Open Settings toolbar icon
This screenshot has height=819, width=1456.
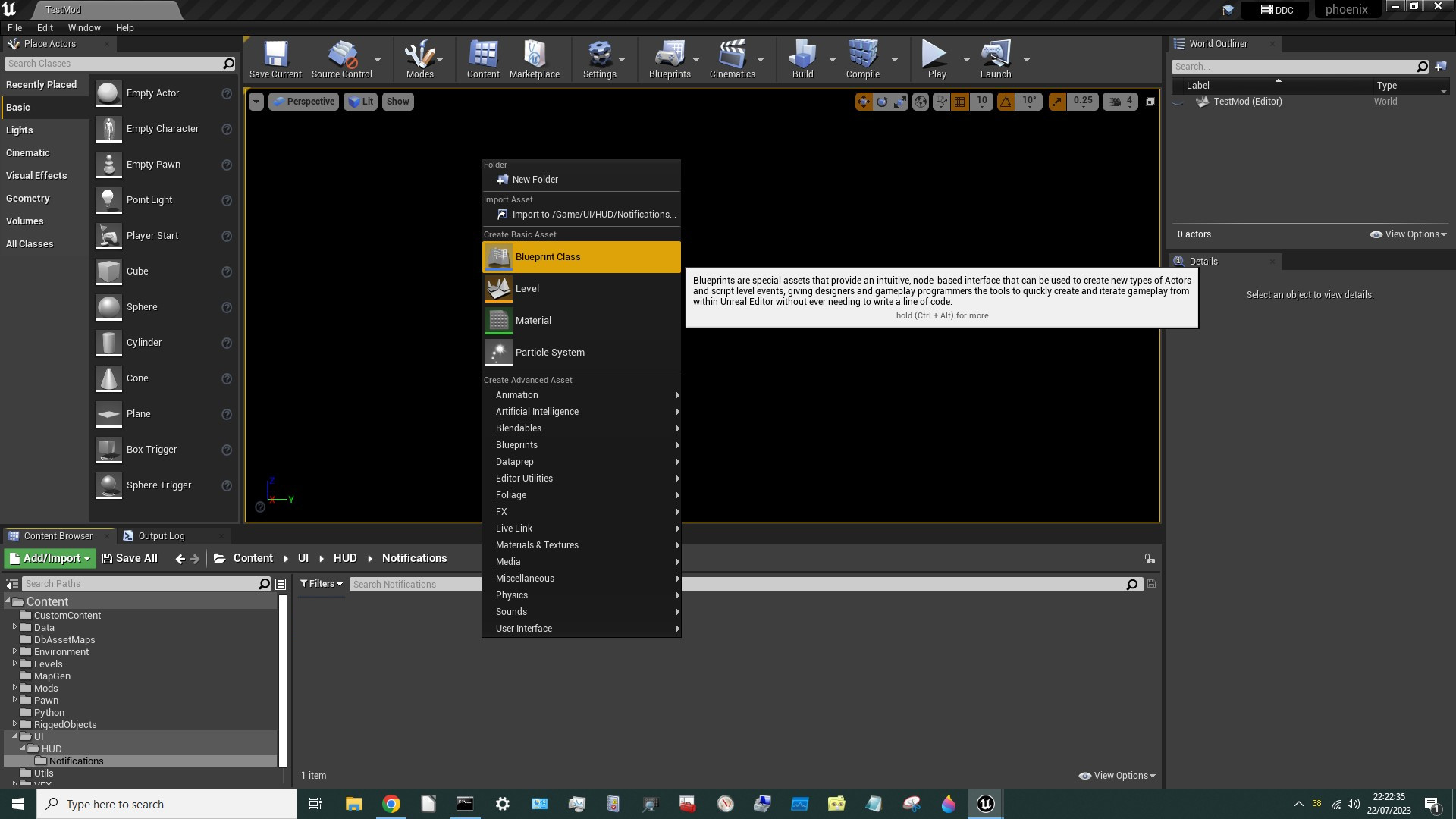tap(599, 59)
